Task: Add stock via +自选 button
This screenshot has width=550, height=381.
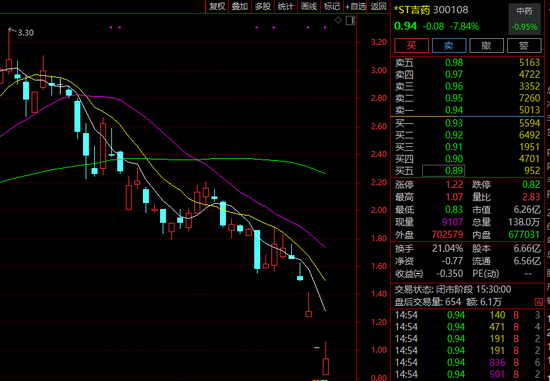Action: (355, 6)
